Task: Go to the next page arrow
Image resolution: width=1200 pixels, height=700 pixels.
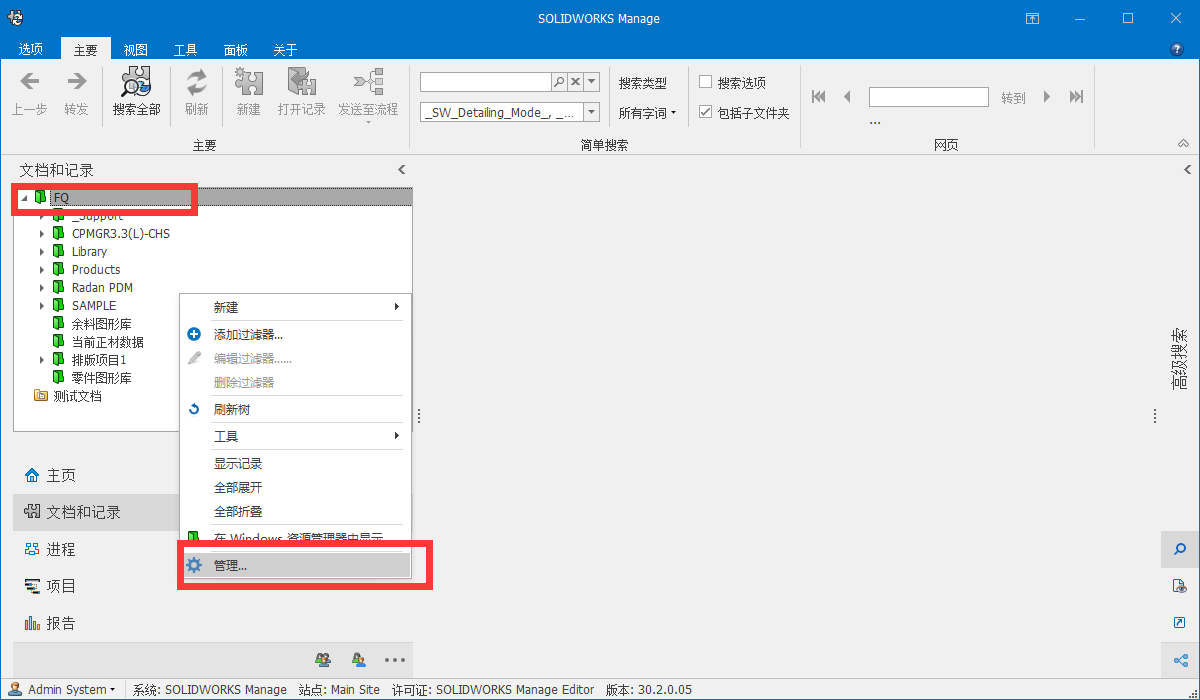Action: [1047, 97]
